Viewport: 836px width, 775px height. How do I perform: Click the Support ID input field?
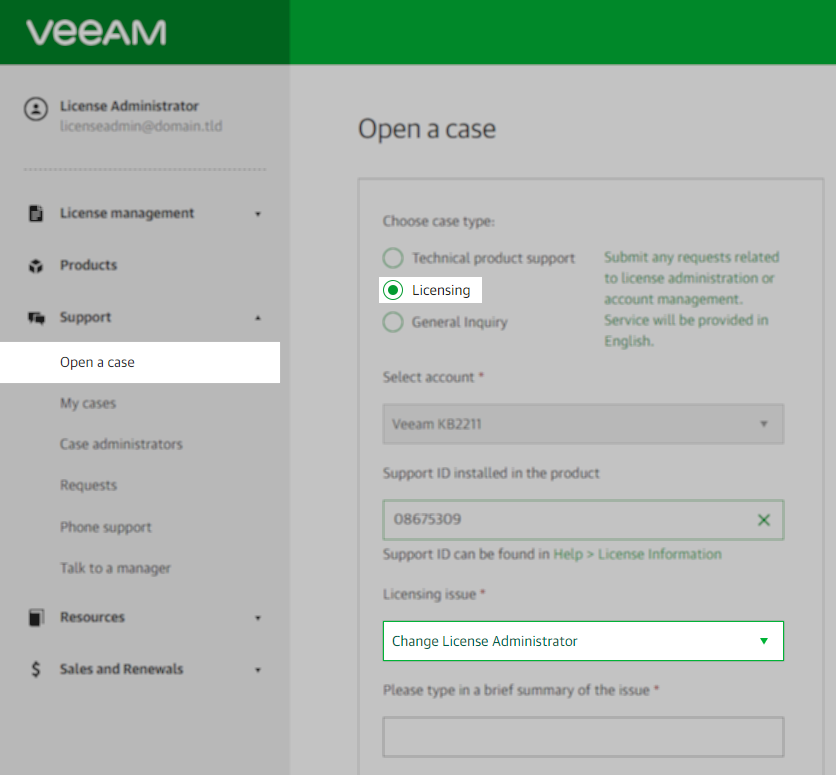tap(583, 520)
